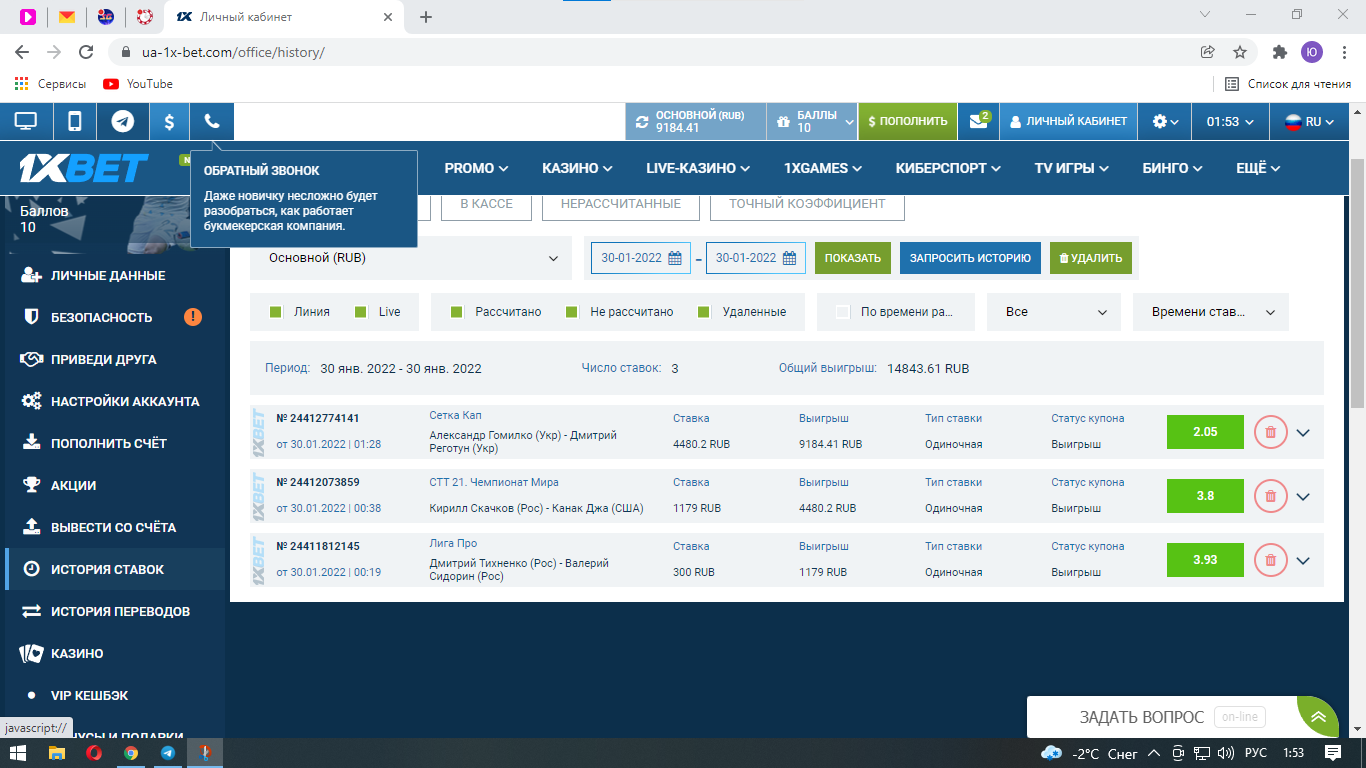1366x768 pixels.
Task: Switch to the Нерассчитанные tab
Action: 620,204
